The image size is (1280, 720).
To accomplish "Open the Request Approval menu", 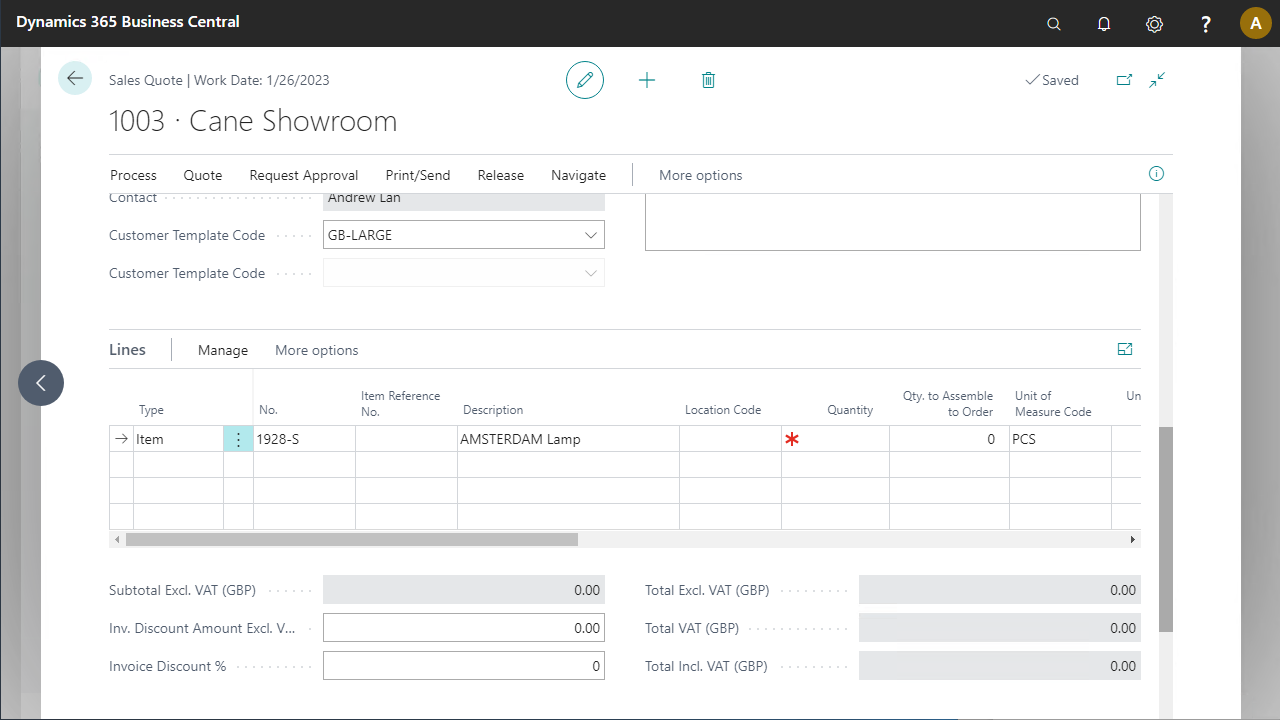I will (304, 175).
